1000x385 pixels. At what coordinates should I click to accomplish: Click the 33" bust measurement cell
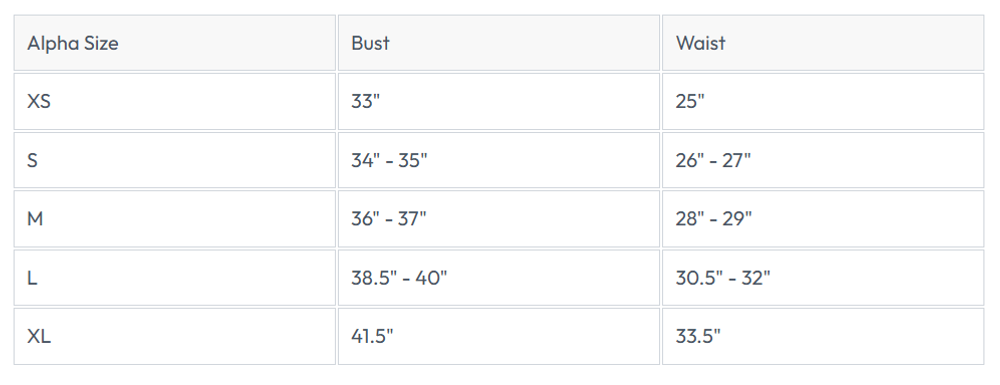tap(499, 101)
